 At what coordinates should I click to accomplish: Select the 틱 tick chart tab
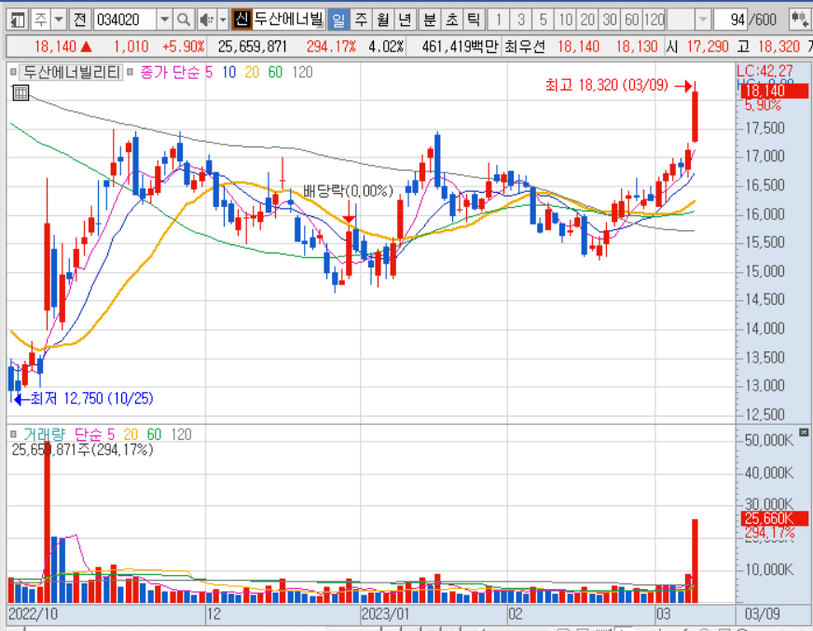coord(473,20)
